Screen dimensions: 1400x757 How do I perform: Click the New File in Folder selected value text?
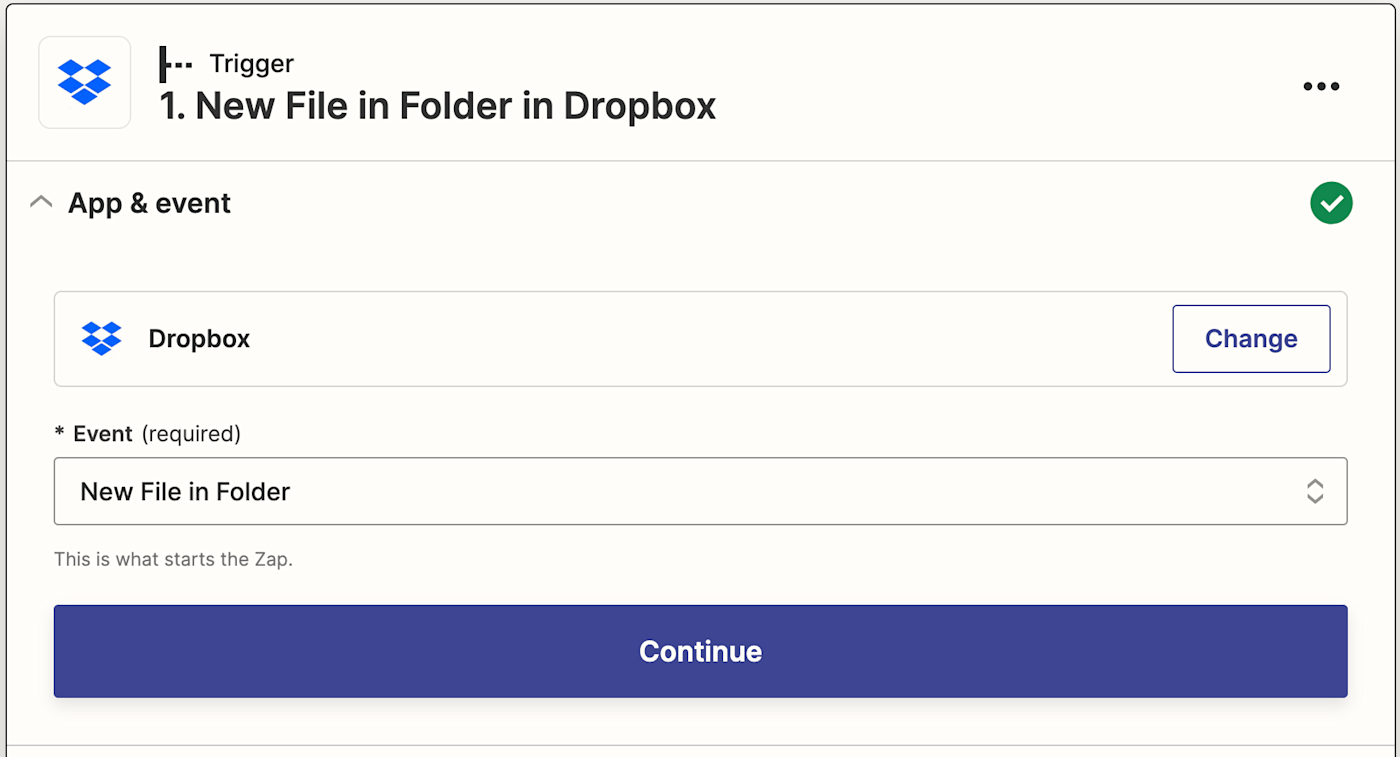coord(185,491)
